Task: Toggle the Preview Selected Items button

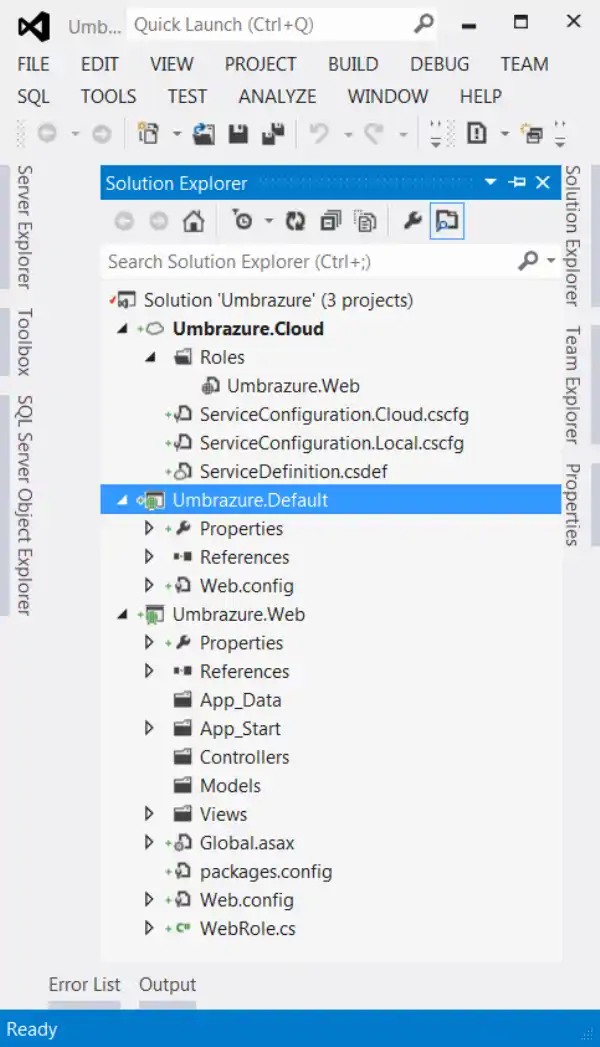Action: coord(447,220)
